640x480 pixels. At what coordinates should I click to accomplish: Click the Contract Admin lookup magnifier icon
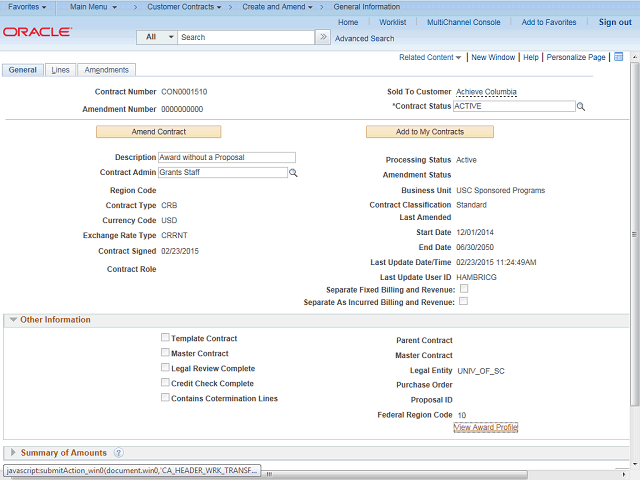[293, 173]
